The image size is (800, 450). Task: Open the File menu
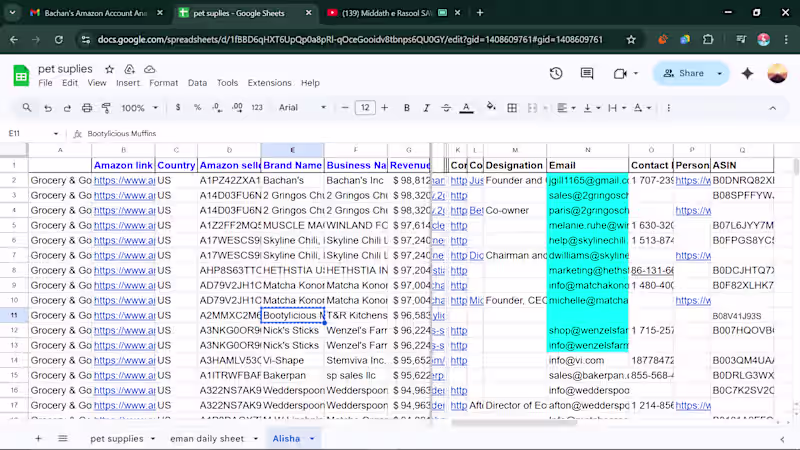click(x=45, y=83)
